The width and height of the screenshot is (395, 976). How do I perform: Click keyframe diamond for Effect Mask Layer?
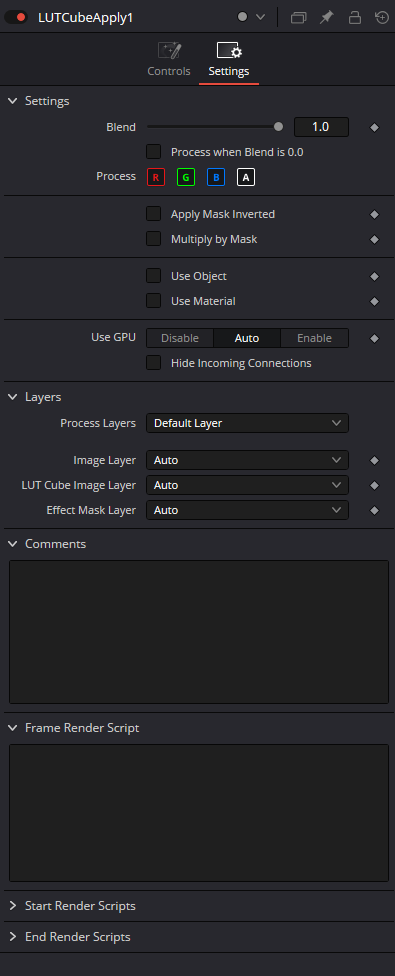[374, 510]
